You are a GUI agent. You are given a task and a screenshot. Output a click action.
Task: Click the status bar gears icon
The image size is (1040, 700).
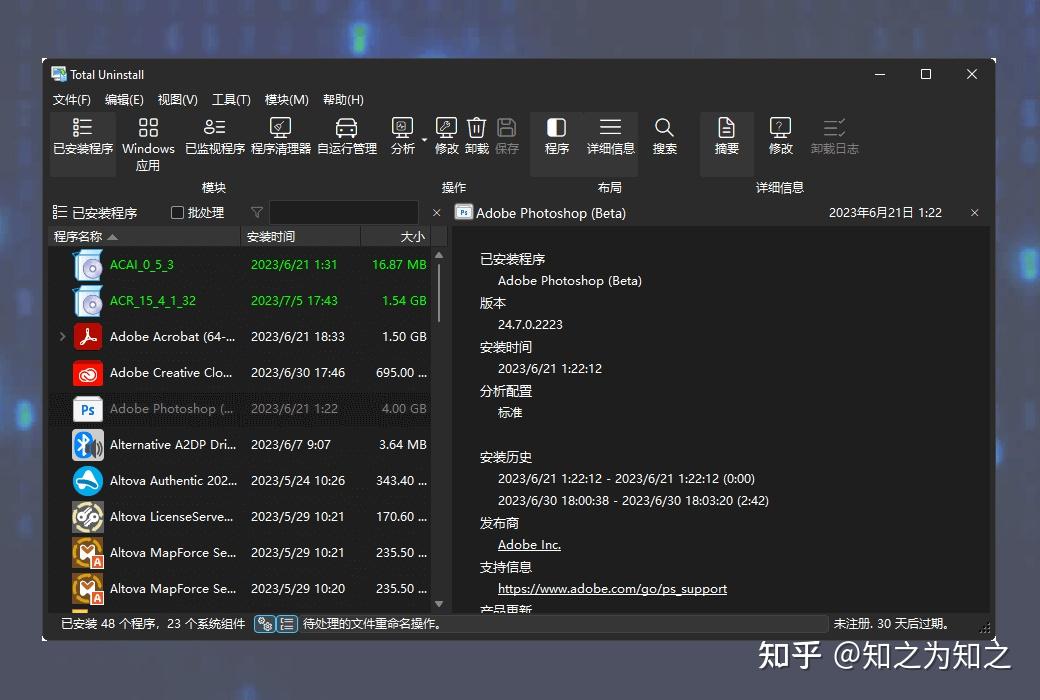click(265, 624)
